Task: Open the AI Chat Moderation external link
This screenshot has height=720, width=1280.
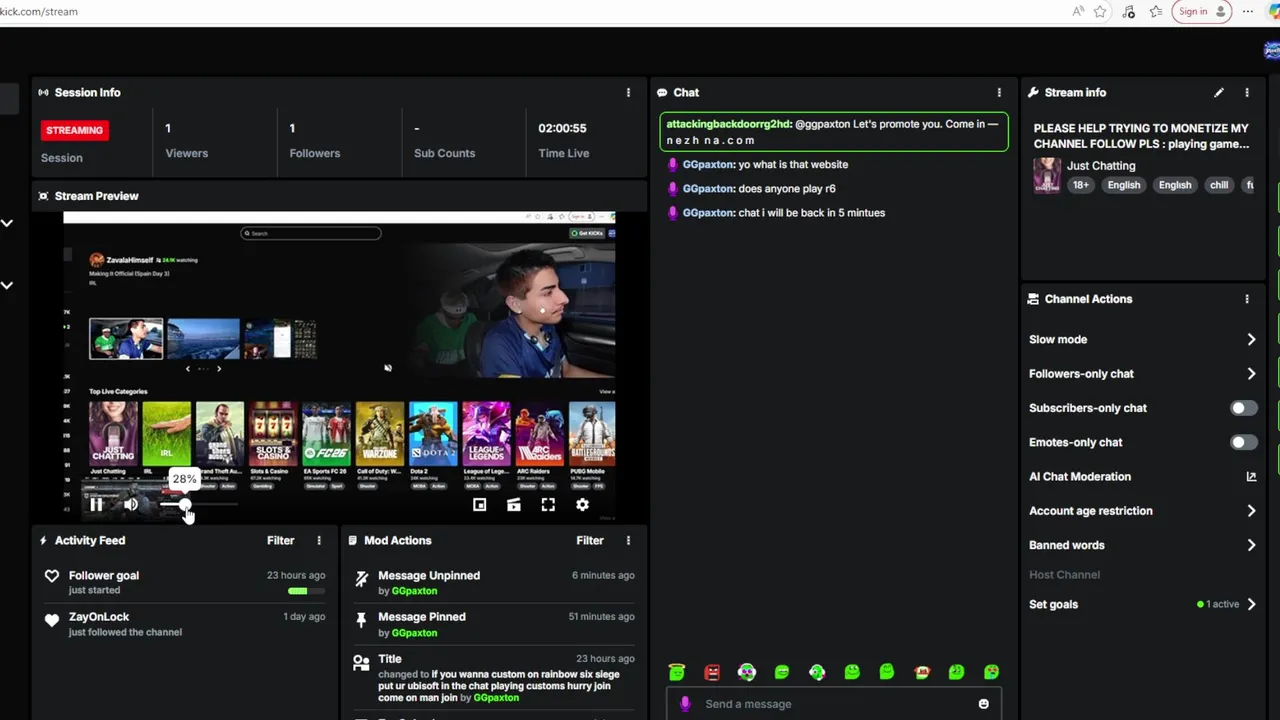Action: 1251,477
